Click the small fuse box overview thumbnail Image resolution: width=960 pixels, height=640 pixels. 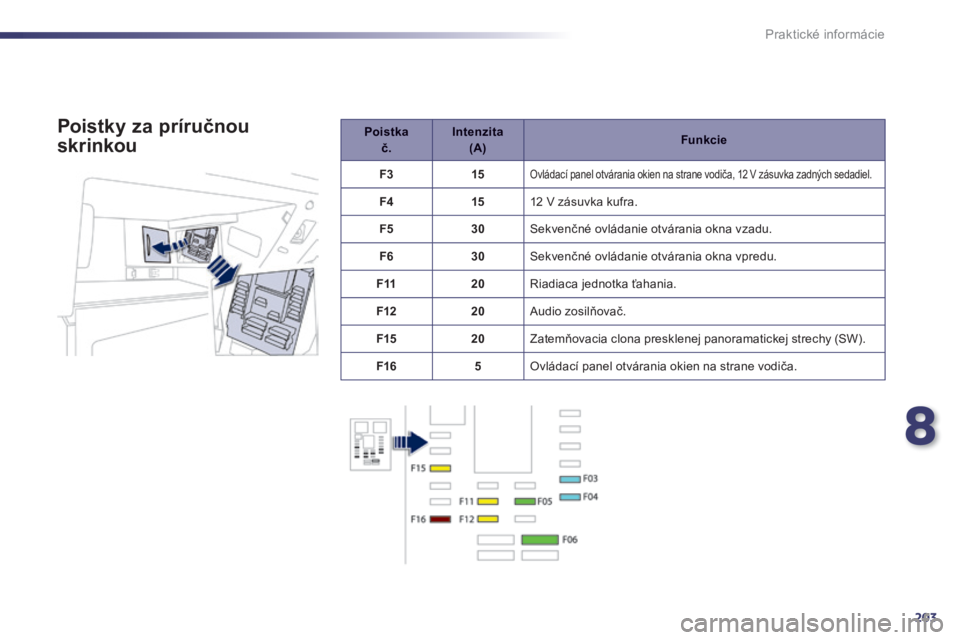pyautogui.click(x=370, y=445)
